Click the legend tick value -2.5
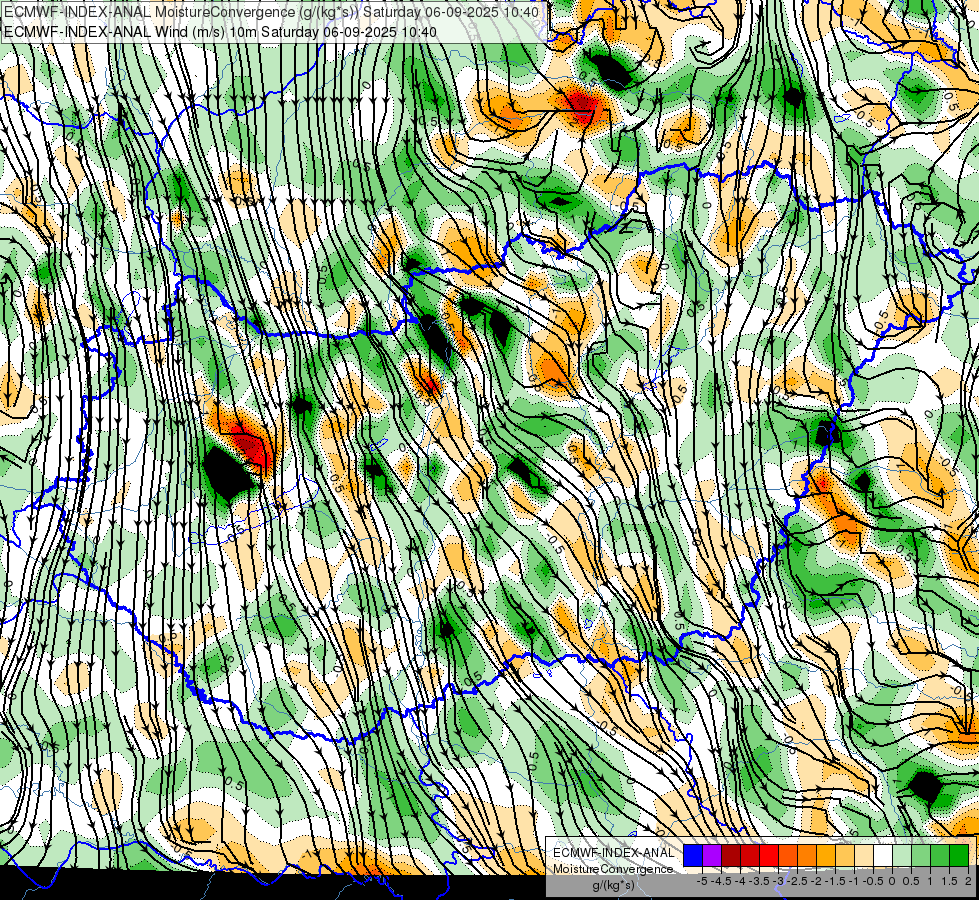The image size is (979, 900). coord(797,881)
